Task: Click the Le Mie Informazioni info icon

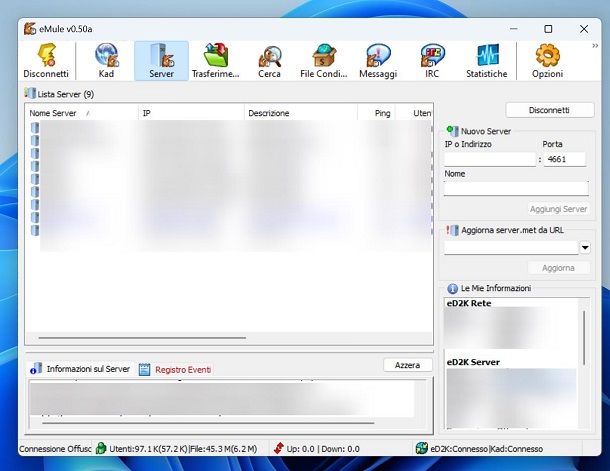Action: click(452, 289)
